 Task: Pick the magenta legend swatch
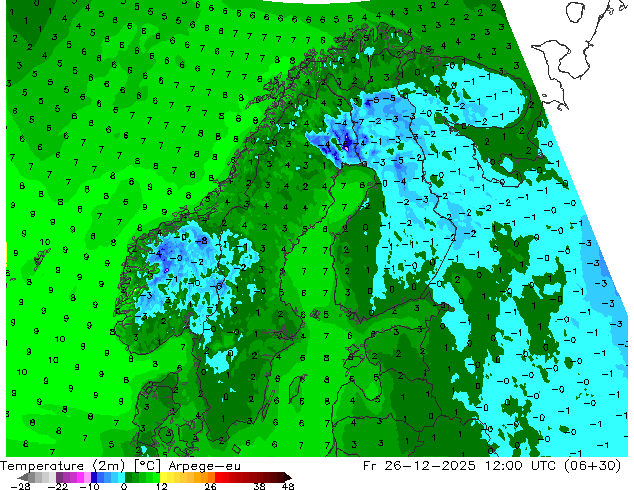pyautogui.click(x=80, y=477)
